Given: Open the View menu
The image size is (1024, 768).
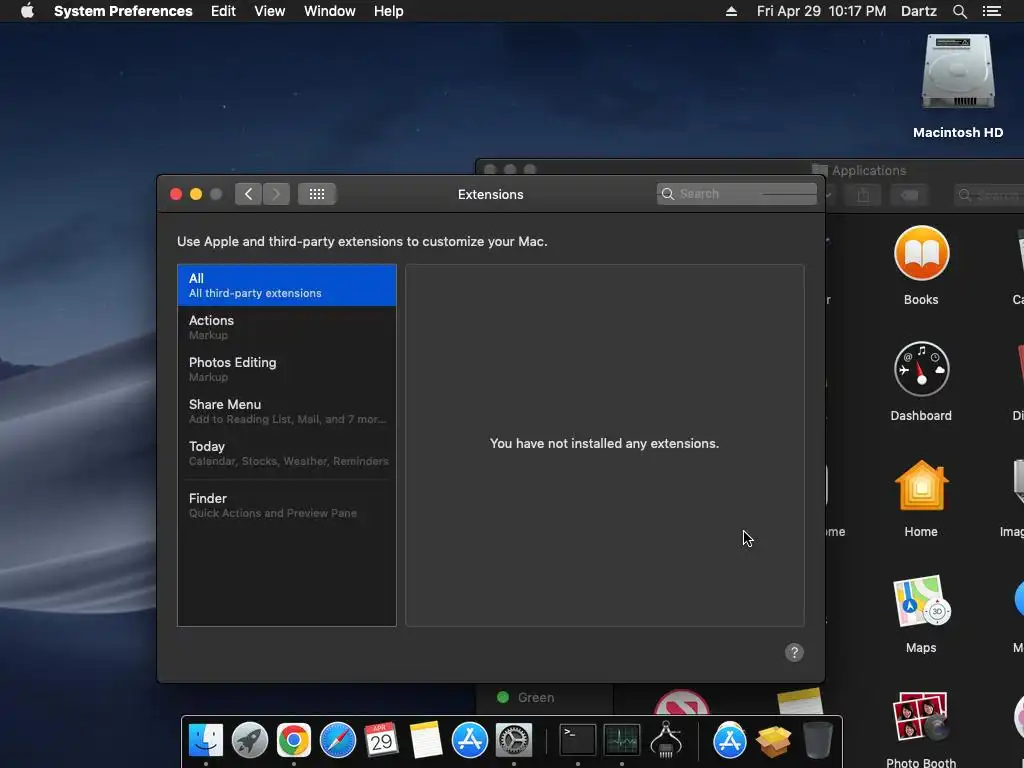Looking at the screenshot, I should pos(270,11).
